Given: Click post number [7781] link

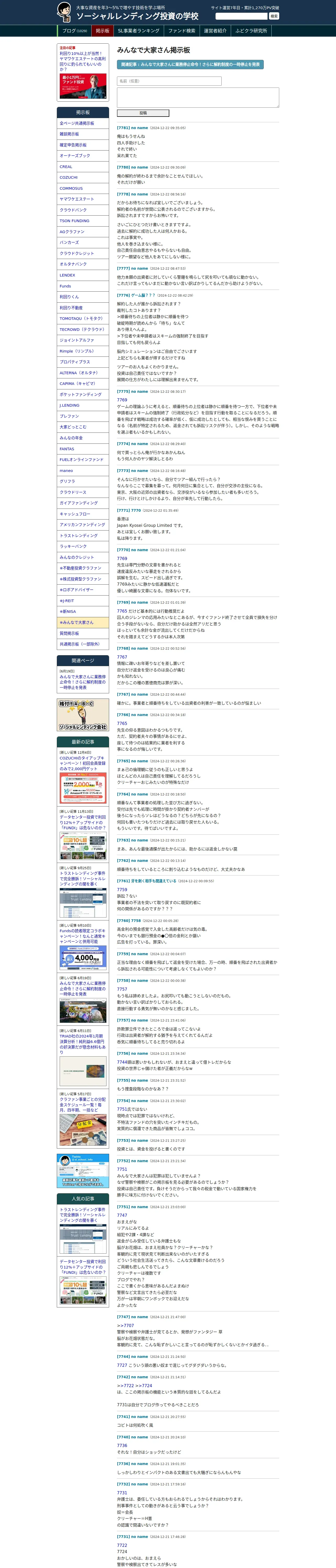Looking at the screenshot, I should 123,128.
